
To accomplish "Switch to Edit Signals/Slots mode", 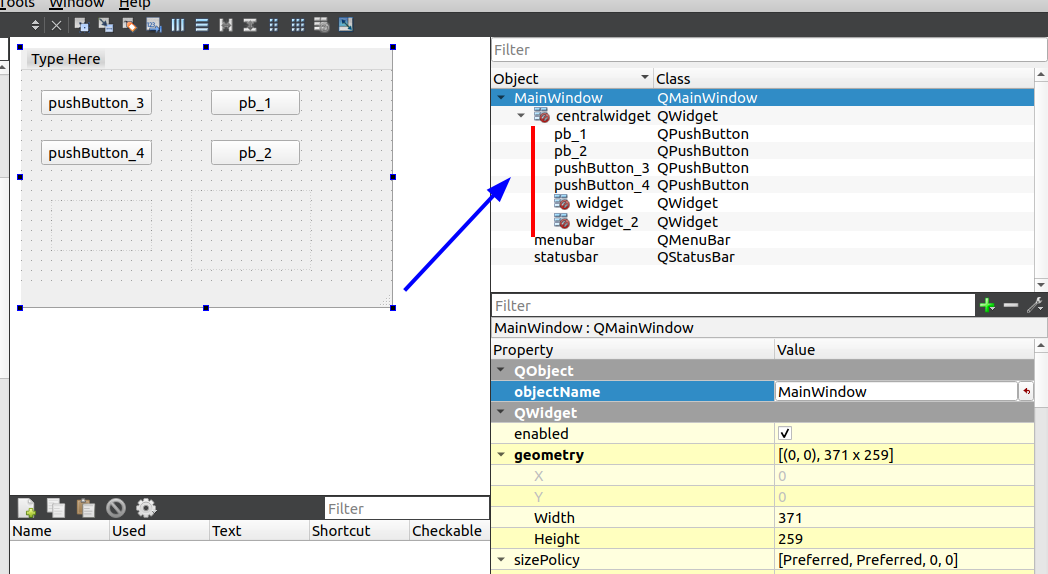I will (x=106, y=25).
